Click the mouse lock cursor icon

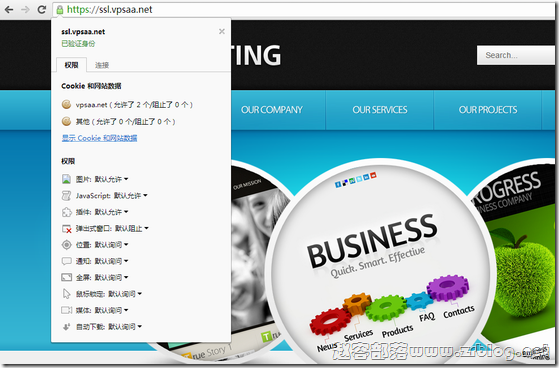(x=66, y=294)
